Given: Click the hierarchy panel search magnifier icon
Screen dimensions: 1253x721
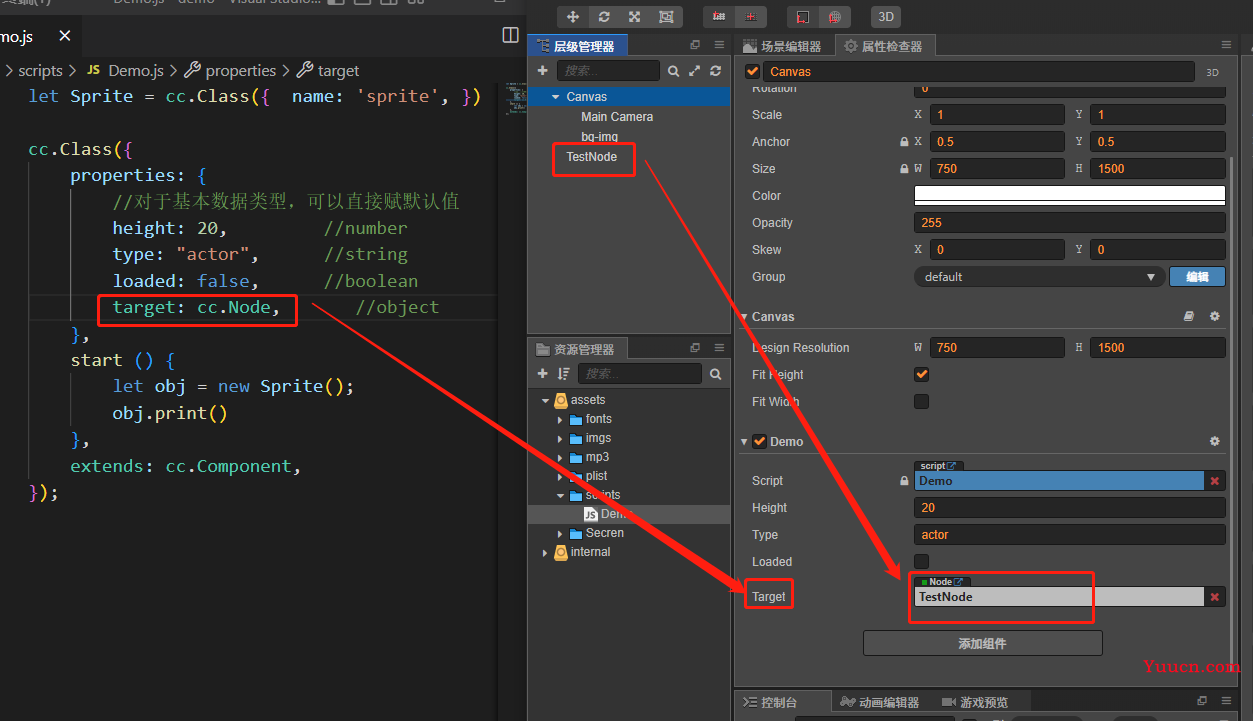Looking at the screenshot, I should coord(674,71).
